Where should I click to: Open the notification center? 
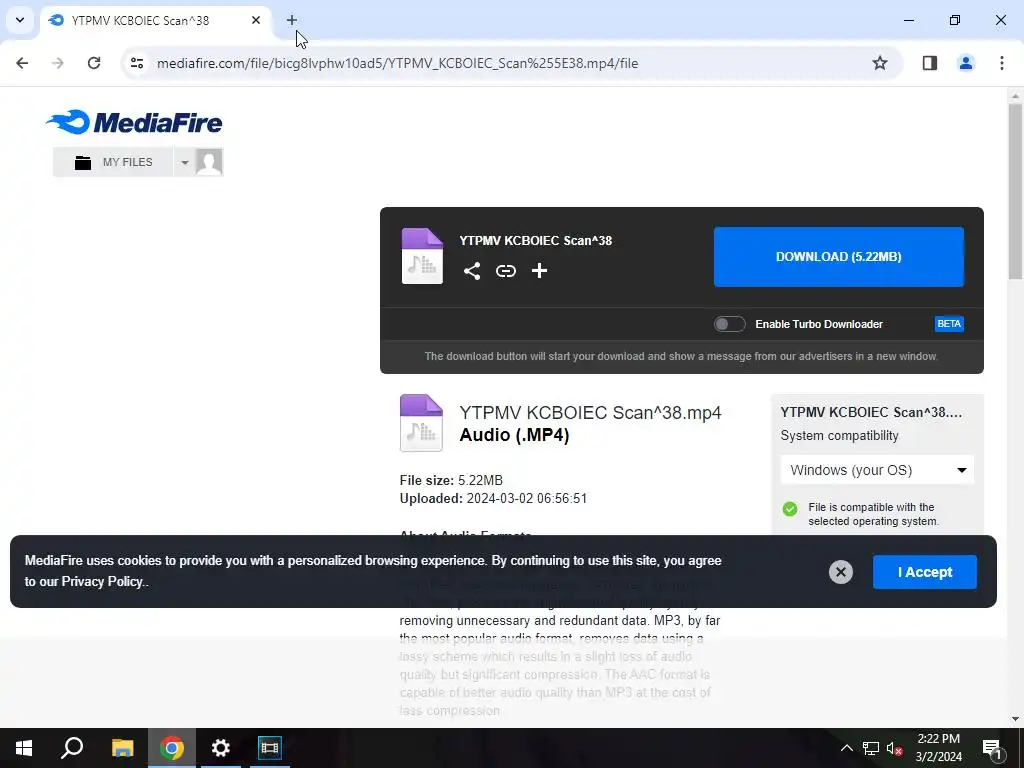point(993,748)
